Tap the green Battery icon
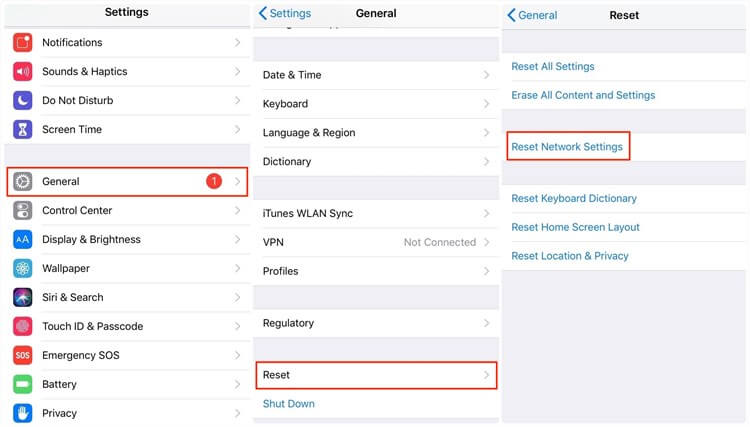Image resolution: width=750 pixels, height=427 pixels. 23,385
